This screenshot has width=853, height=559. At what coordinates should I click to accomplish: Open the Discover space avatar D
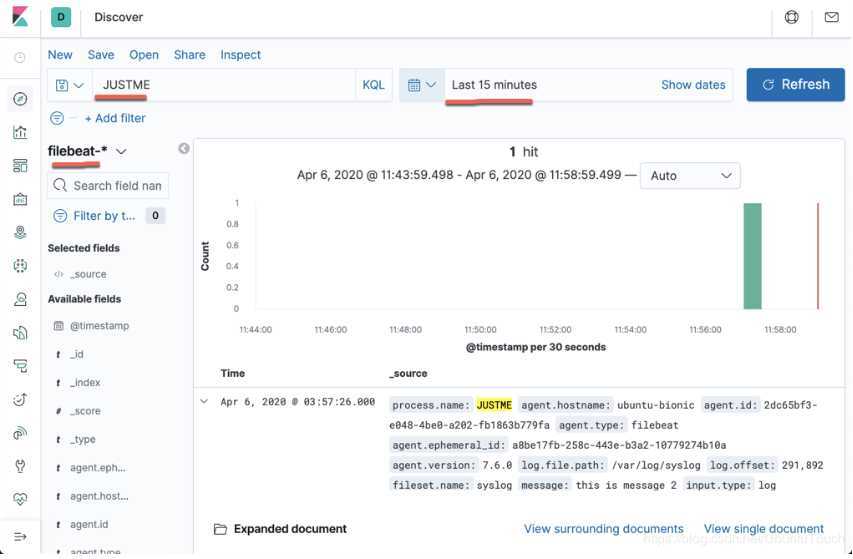(61, 17)
